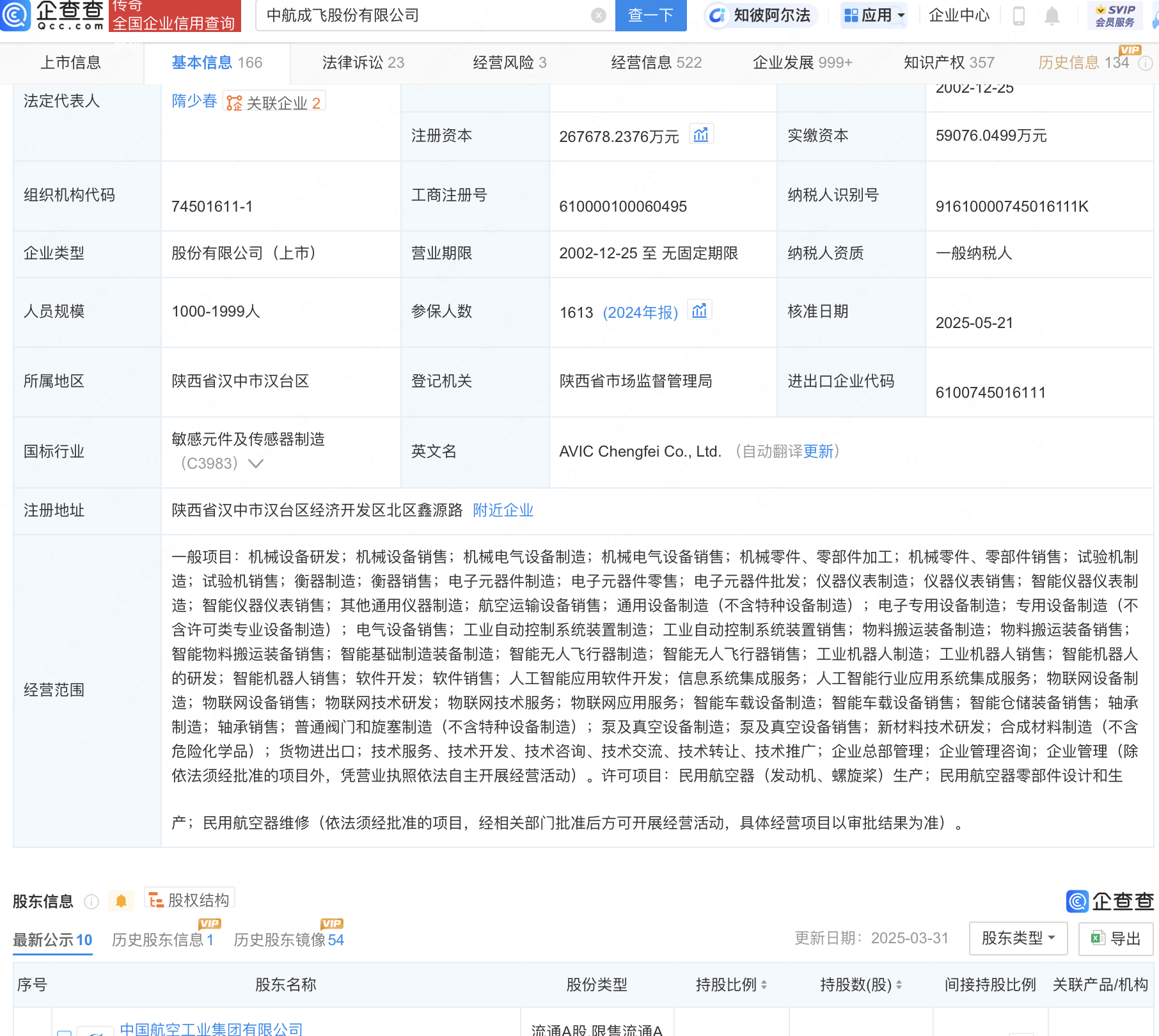Viewport: 1159px width, 1036px height.
Task: Switch to 经营信息 tab
Action: 656,63
